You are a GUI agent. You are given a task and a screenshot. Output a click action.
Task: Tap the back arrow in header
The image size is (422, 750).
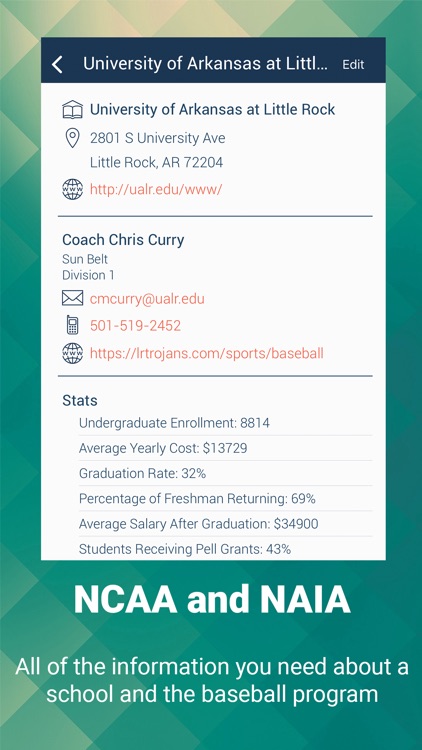point(57,64)
